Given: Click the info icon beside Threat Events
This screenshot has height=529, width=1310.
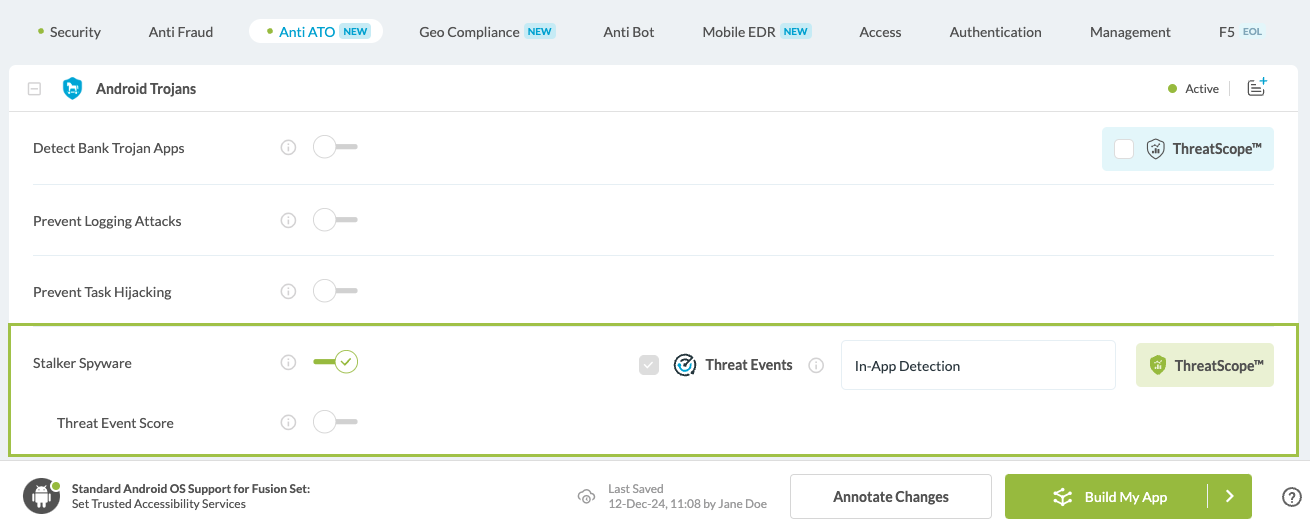Looking at the screenshot, I should click(816, 366).
